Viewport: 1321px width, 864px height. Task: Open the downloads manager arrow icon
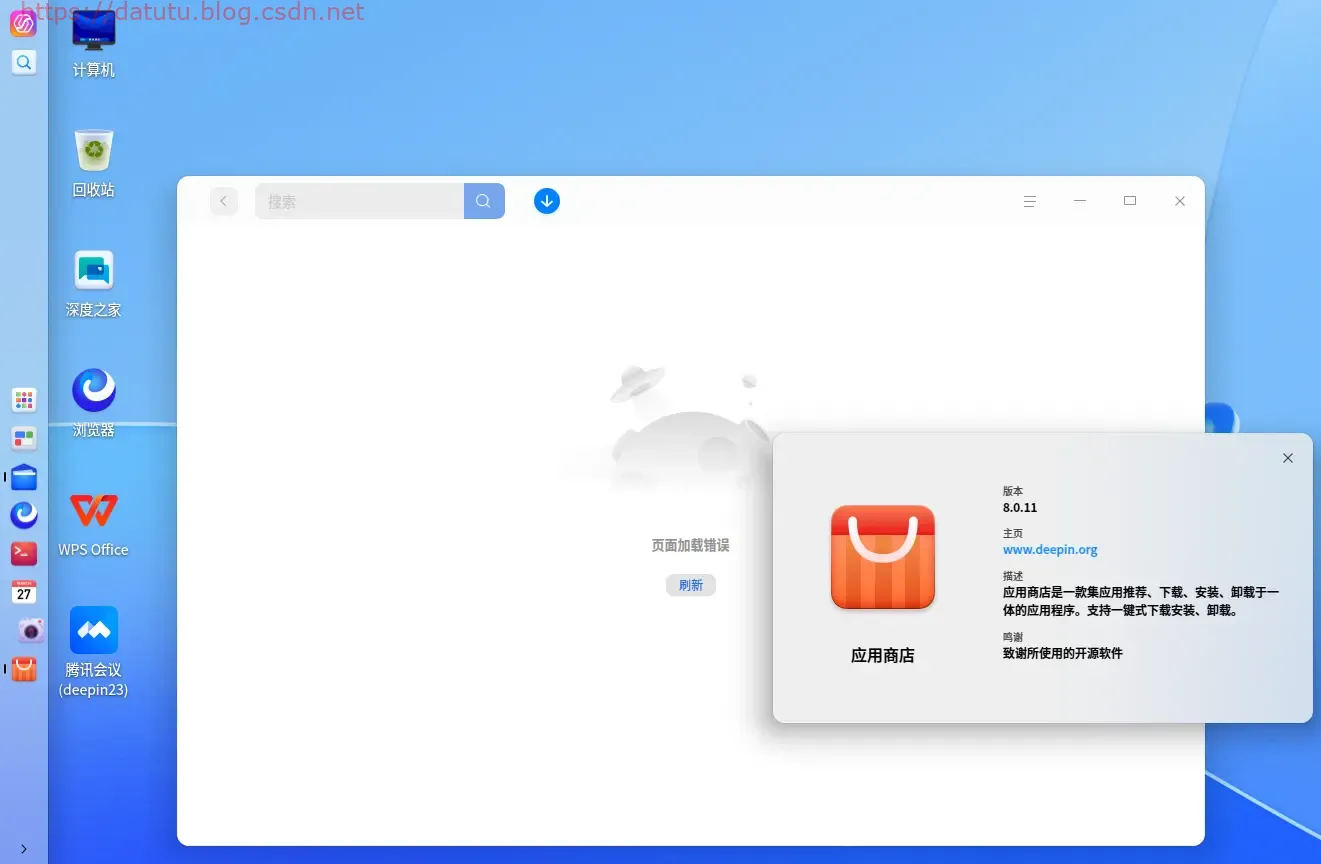click(546, 201)
